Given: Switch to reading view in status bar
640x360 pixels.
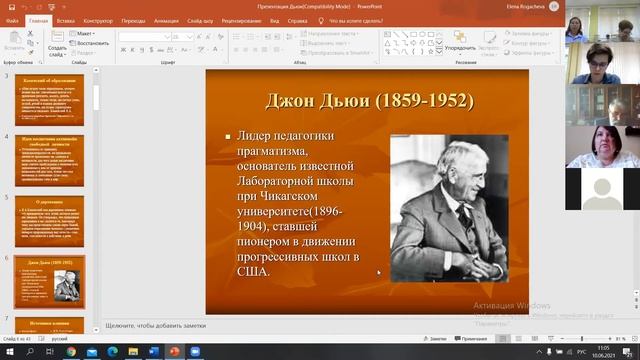Looking at the screenshot, I should point(535,338).
